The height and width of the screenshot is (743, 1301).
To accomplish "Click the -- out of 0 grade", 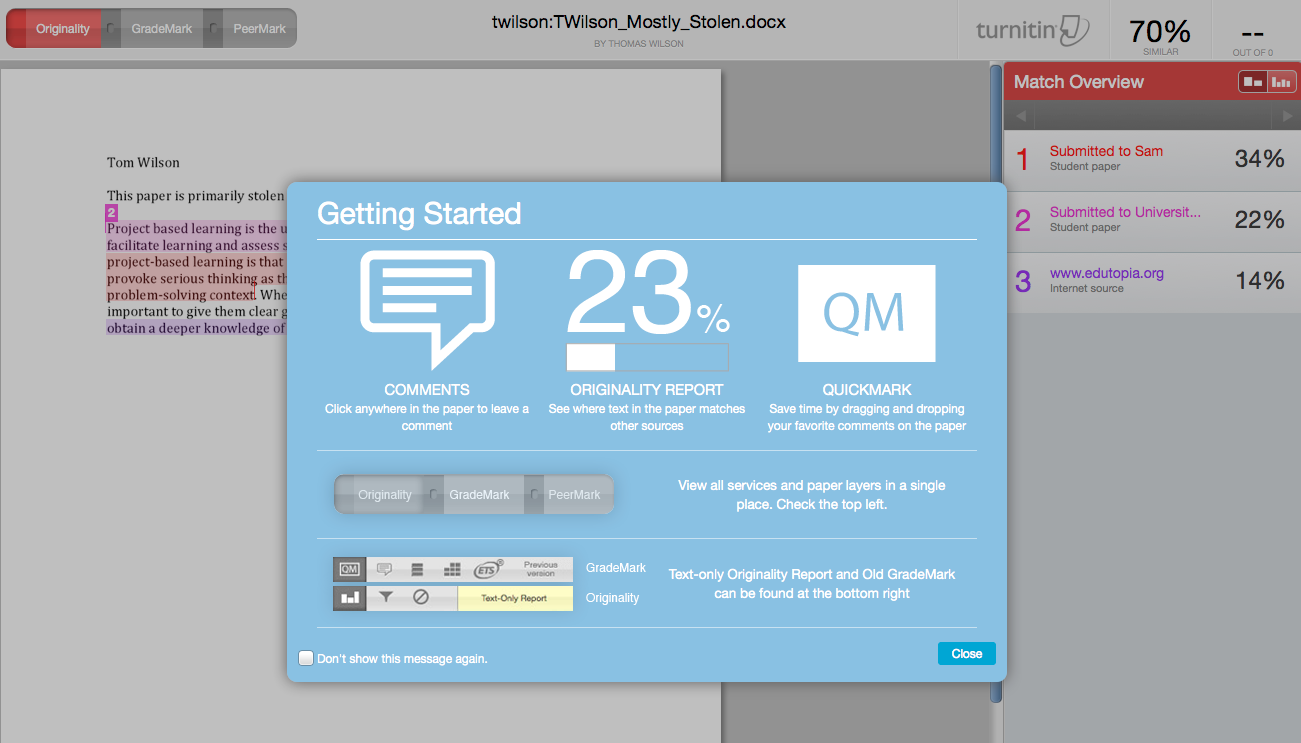I will coord(1252,34).
